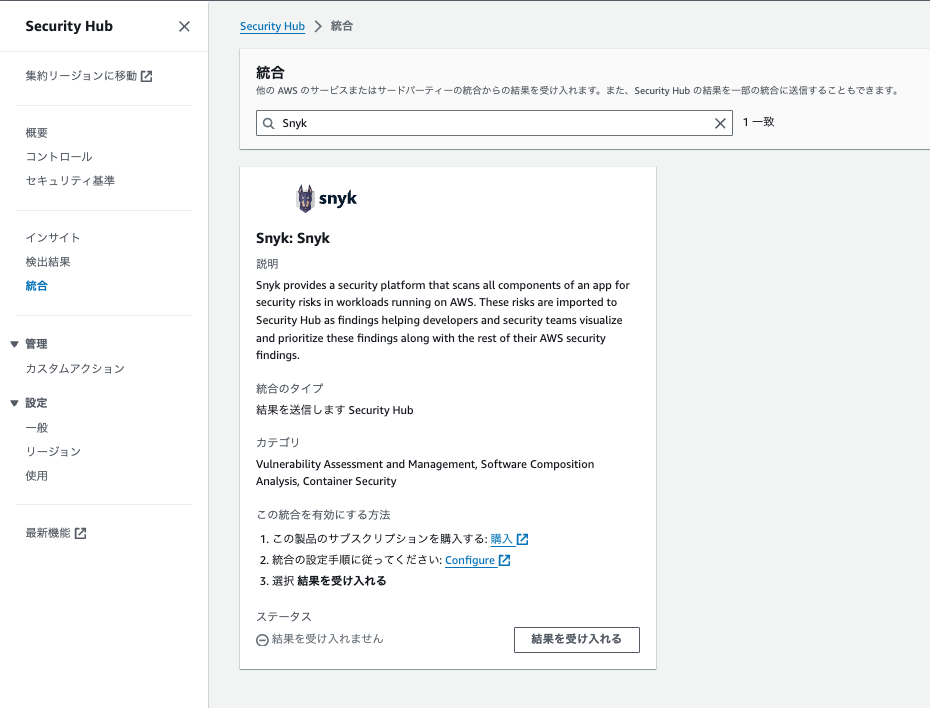Click the breadcrumb chevron separator
This screenshot has width=930, height=708.
click(318, 26)
